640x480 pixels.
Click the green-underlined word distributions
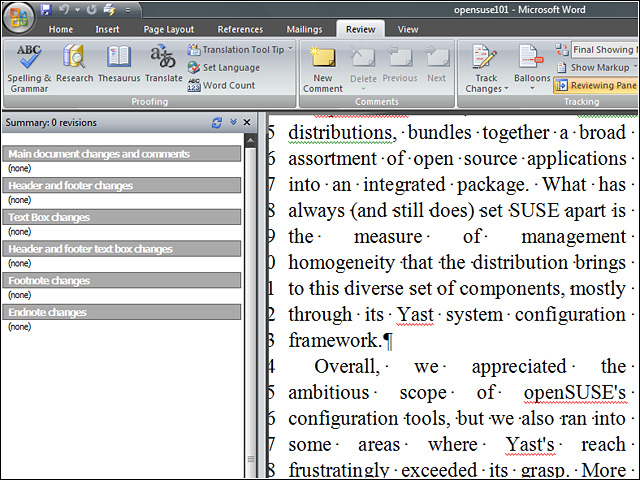[342, 133]
